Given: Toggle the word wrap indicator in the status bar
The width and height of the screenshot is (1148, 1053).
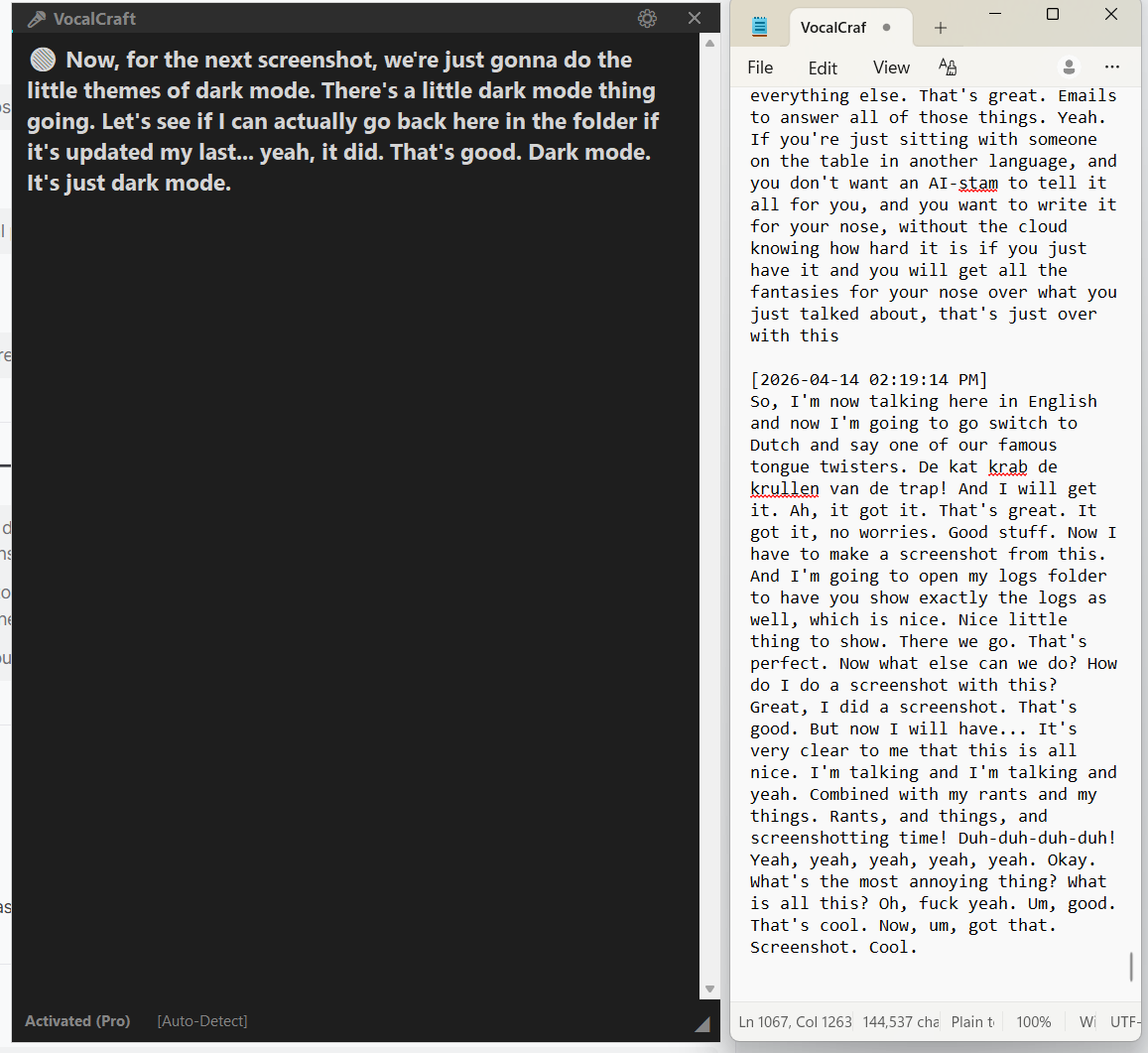Looking at the screenshot, I should tap(1086, 1021).
